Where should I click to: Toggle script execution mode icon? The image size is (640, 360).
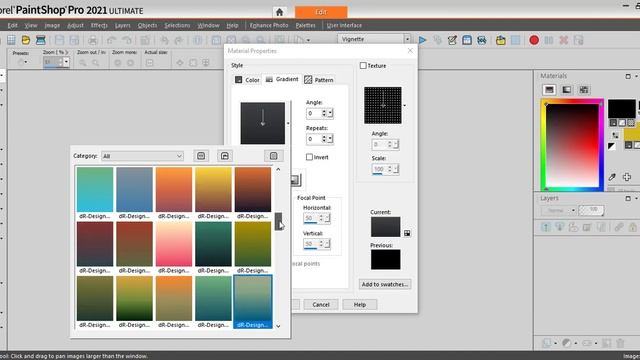467,40
